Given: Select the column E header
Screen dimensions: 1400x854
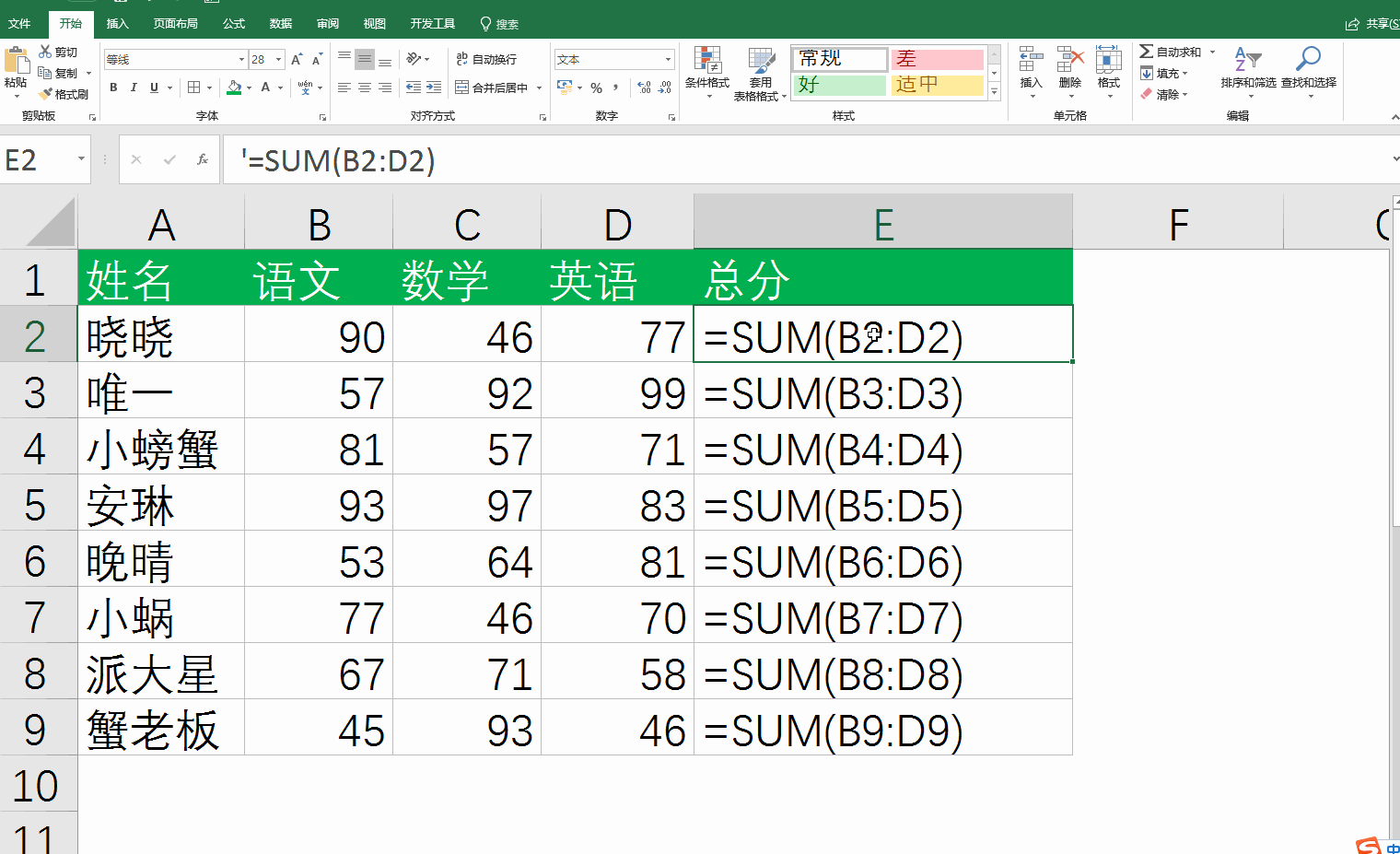Looking at the screenshot, I should [x=883, y=223].
